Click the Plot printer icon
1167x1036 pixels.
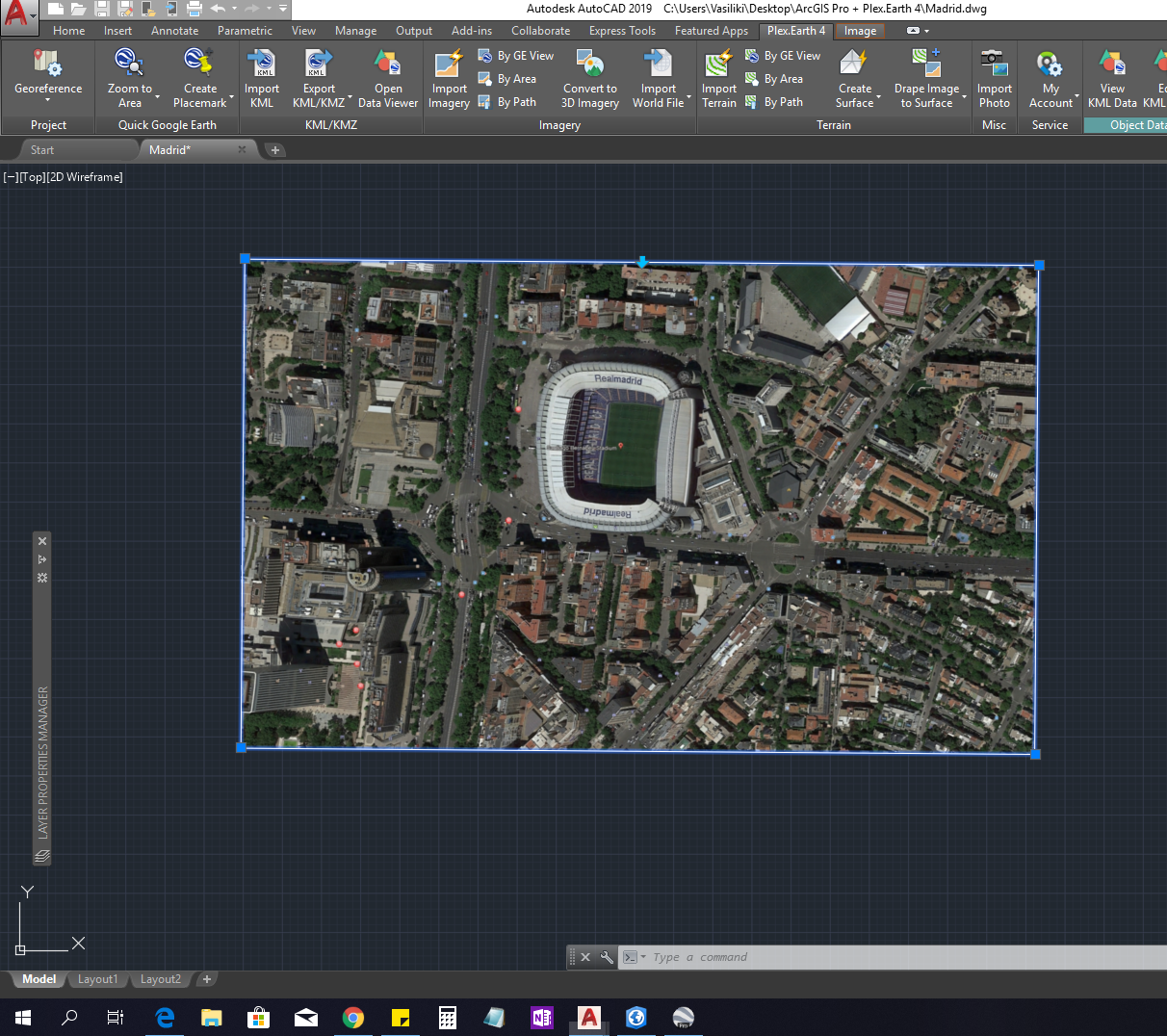tap(194, 9)
